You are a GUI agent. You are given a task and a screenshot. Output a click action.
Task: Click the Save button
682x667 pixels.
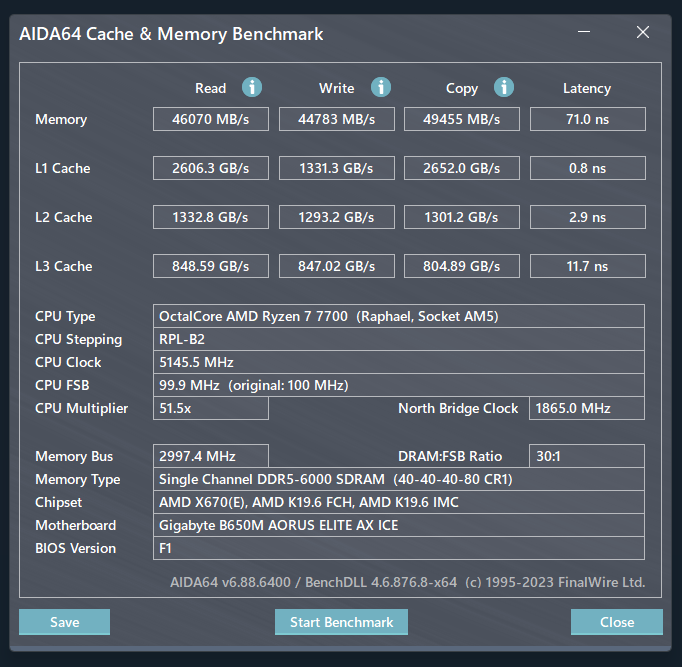tap(64, 622)
